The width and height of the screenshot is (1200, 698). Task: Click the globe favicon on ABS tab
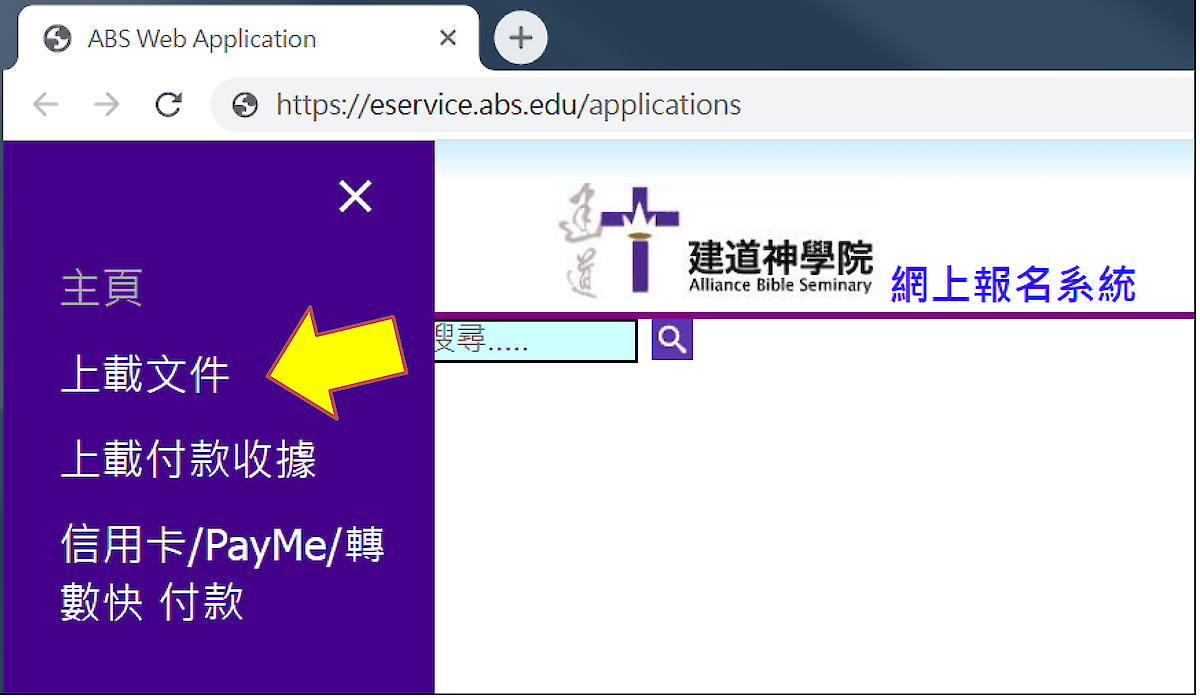coord(58,39)
